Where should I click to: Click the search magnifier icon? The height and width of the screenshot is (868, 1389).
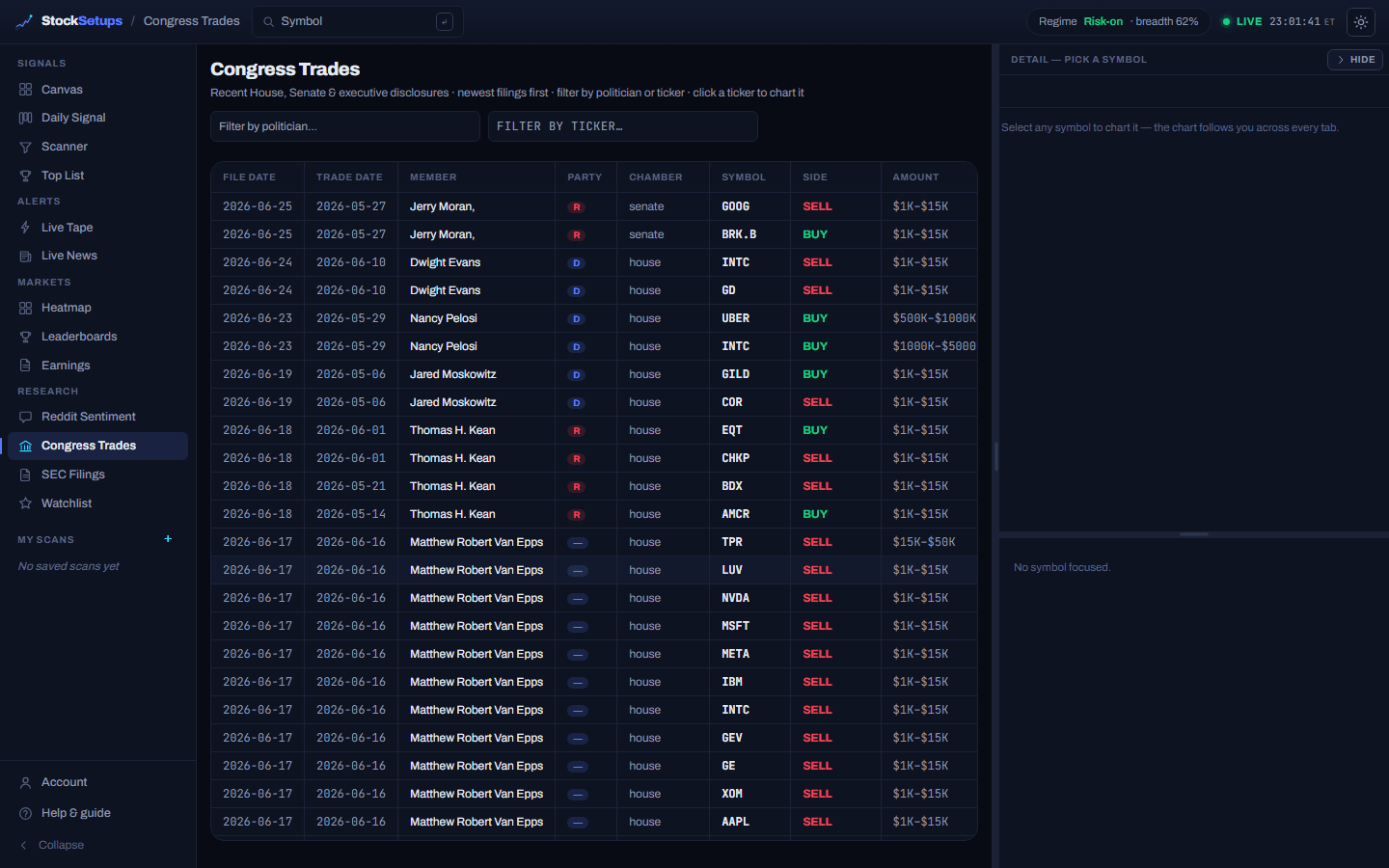pyautogui.click(x=269, y=21)
